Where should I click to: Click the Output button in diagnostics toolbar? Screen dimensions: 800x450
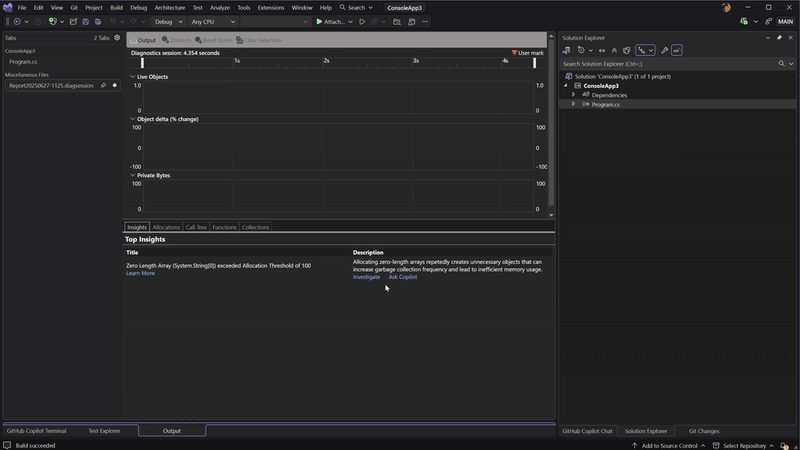pyautogui.click(x=143, y=40)
